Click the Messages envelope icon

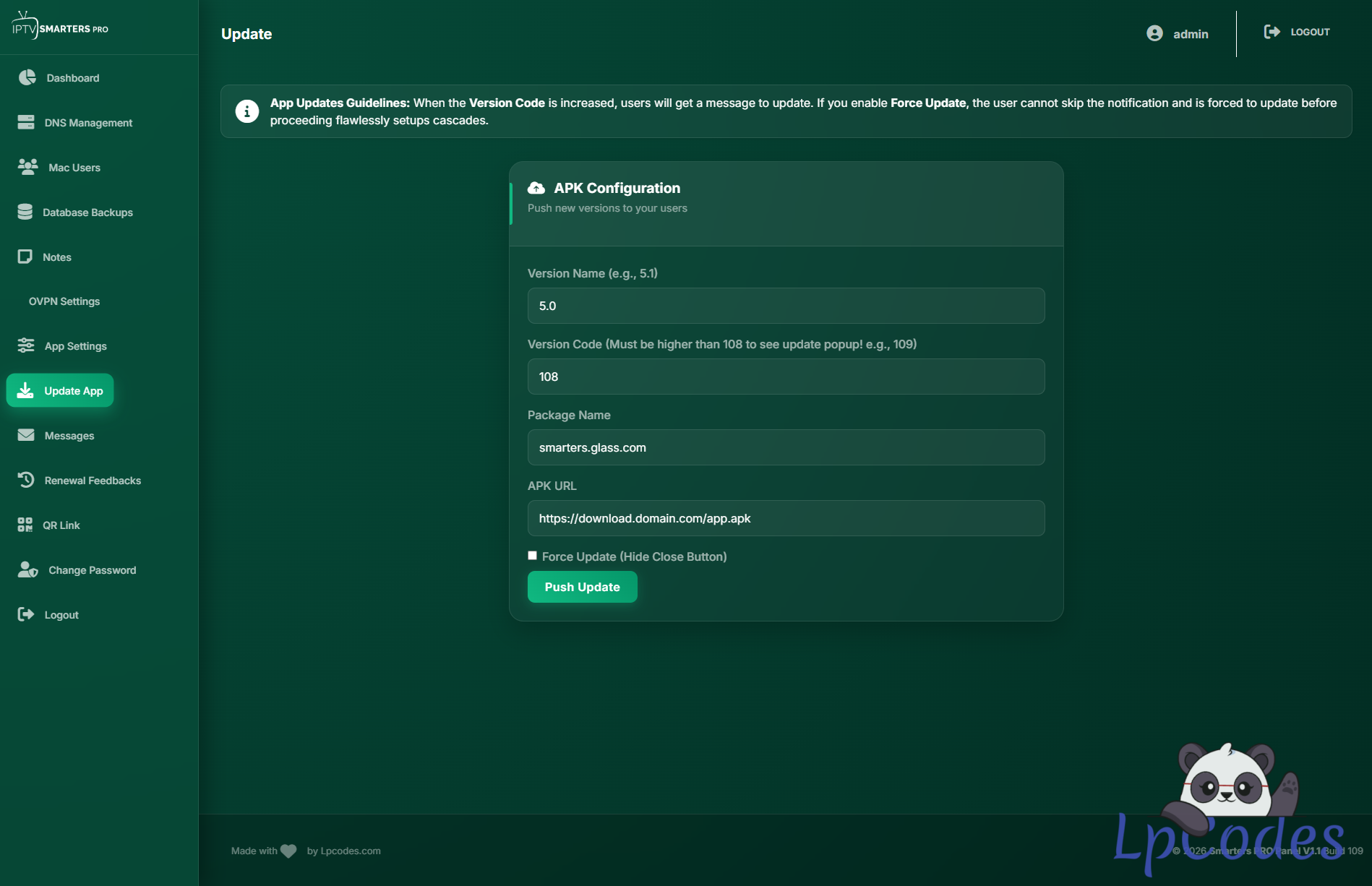[x=26, y=435]
